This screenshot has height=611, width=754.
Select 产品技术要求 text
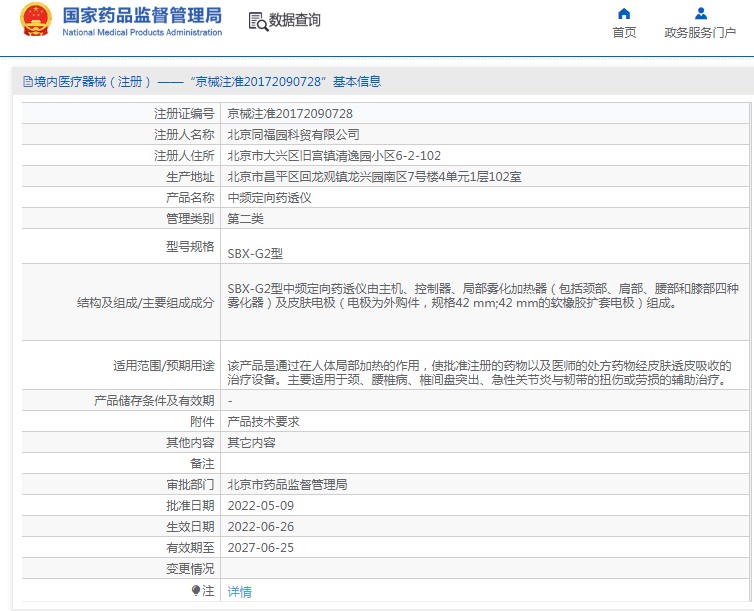click(264, 422)
